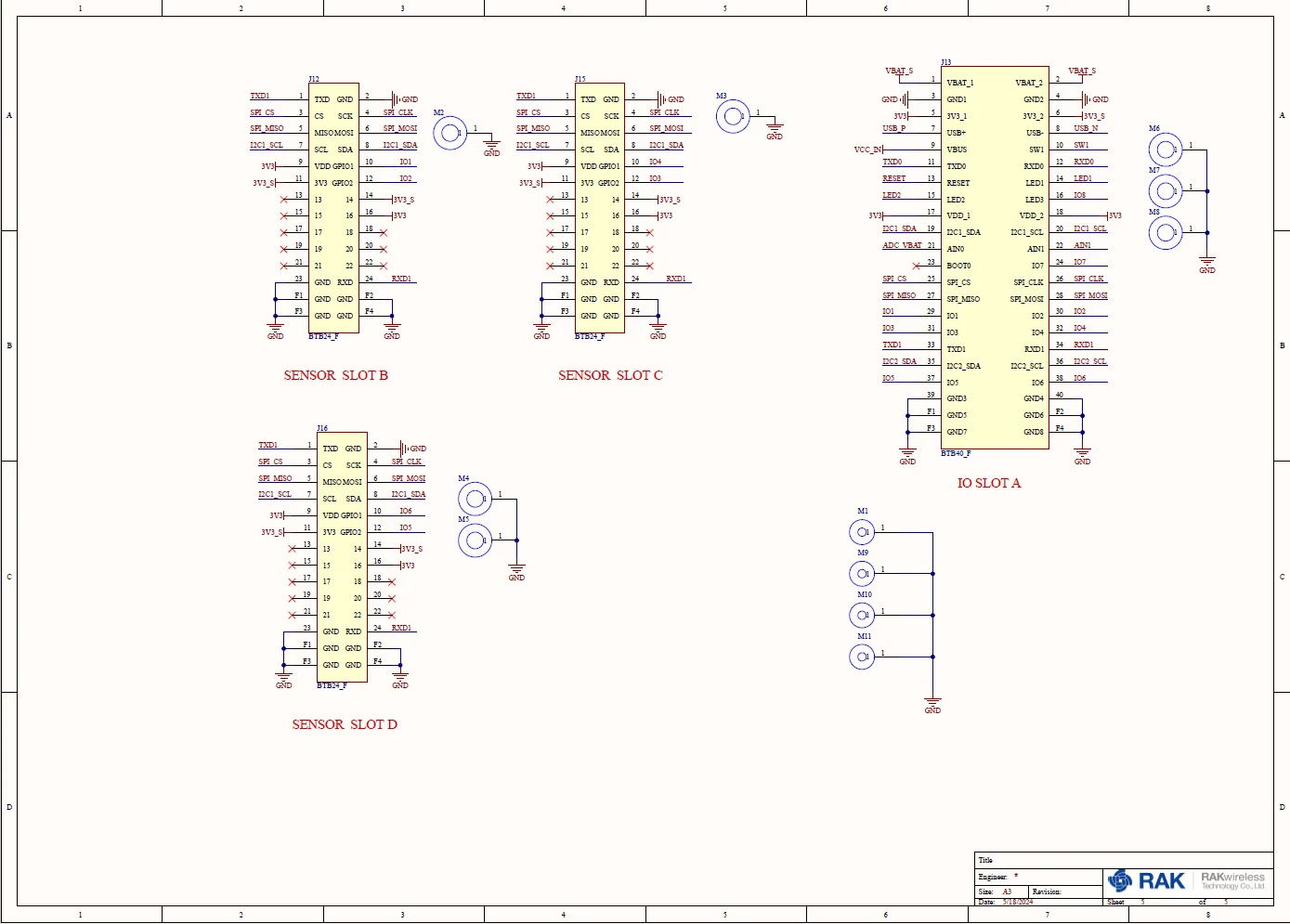This screenshot has width=1290, height=924.
Task: Select the "Revision:" title block field
Action: [1047, 891]
